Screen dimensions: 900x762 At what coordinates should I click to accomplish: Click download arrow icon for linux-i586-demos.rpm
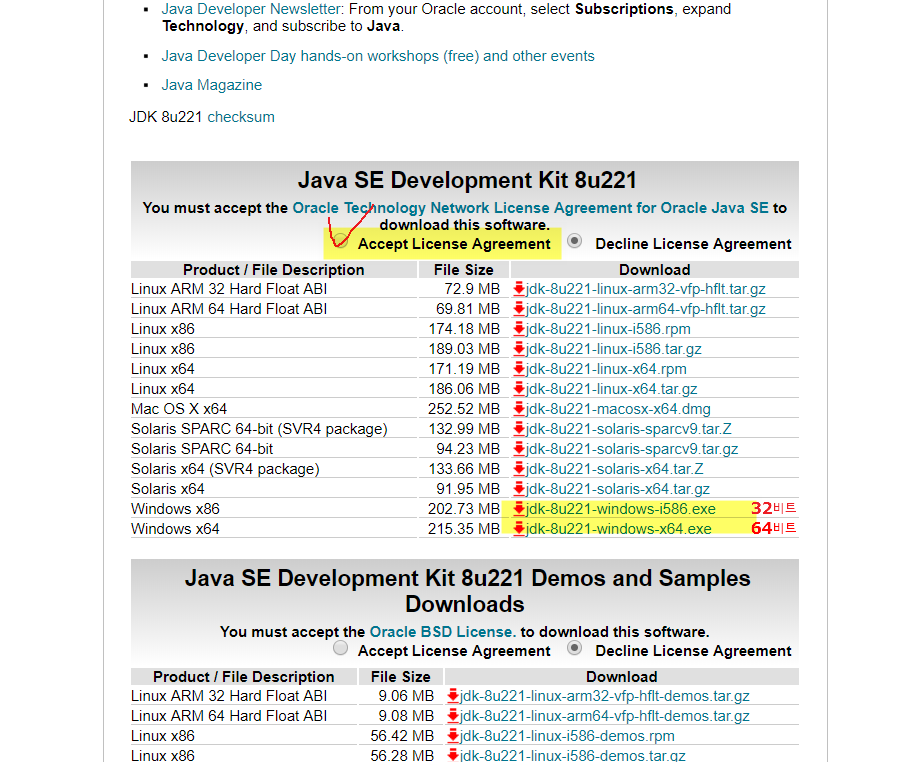pyautogui.click(x=453, y=736)
